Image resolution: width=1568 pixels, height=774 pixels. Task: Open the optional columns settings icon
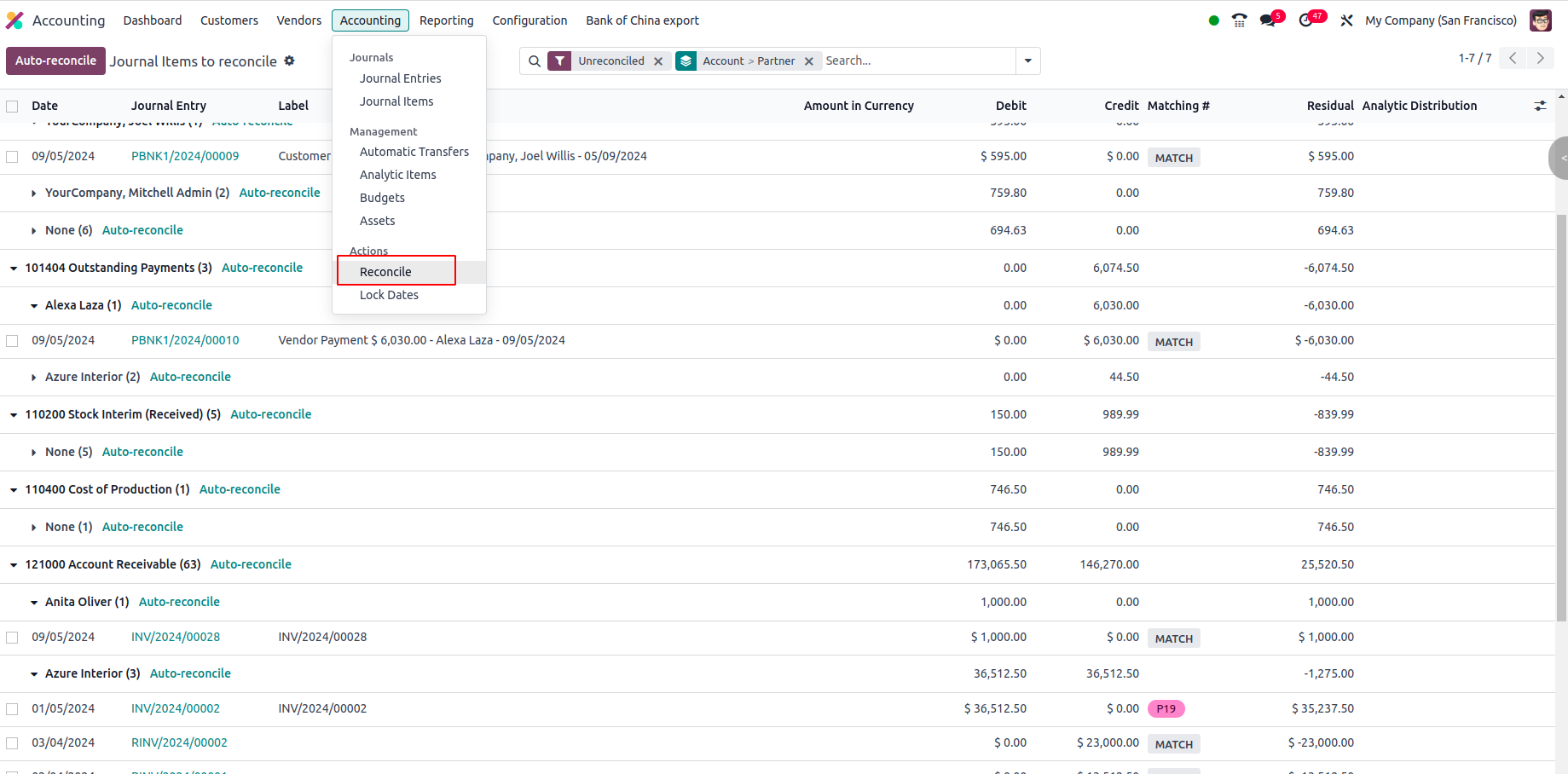point(1540,106)
